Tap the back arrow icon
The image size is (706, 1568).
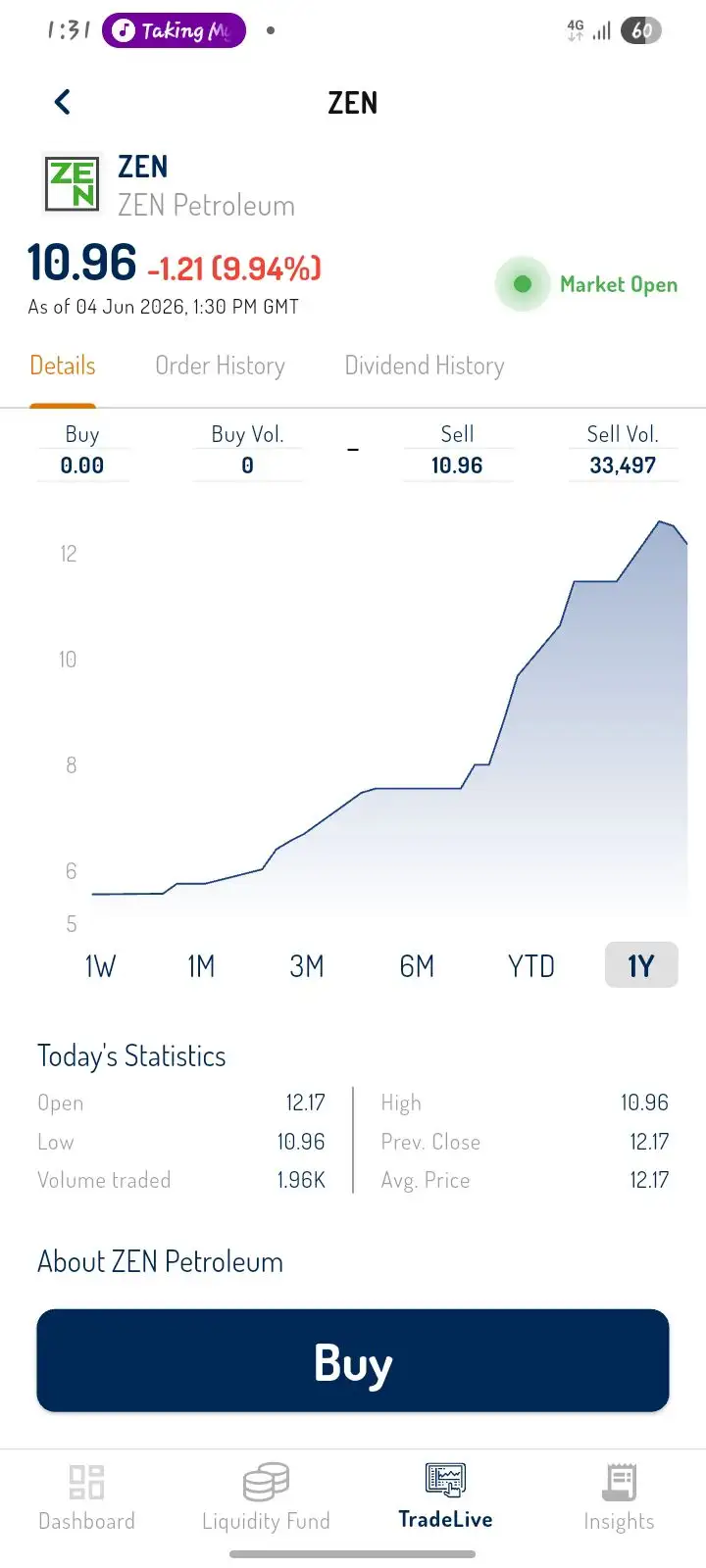[x=63, y=102]
